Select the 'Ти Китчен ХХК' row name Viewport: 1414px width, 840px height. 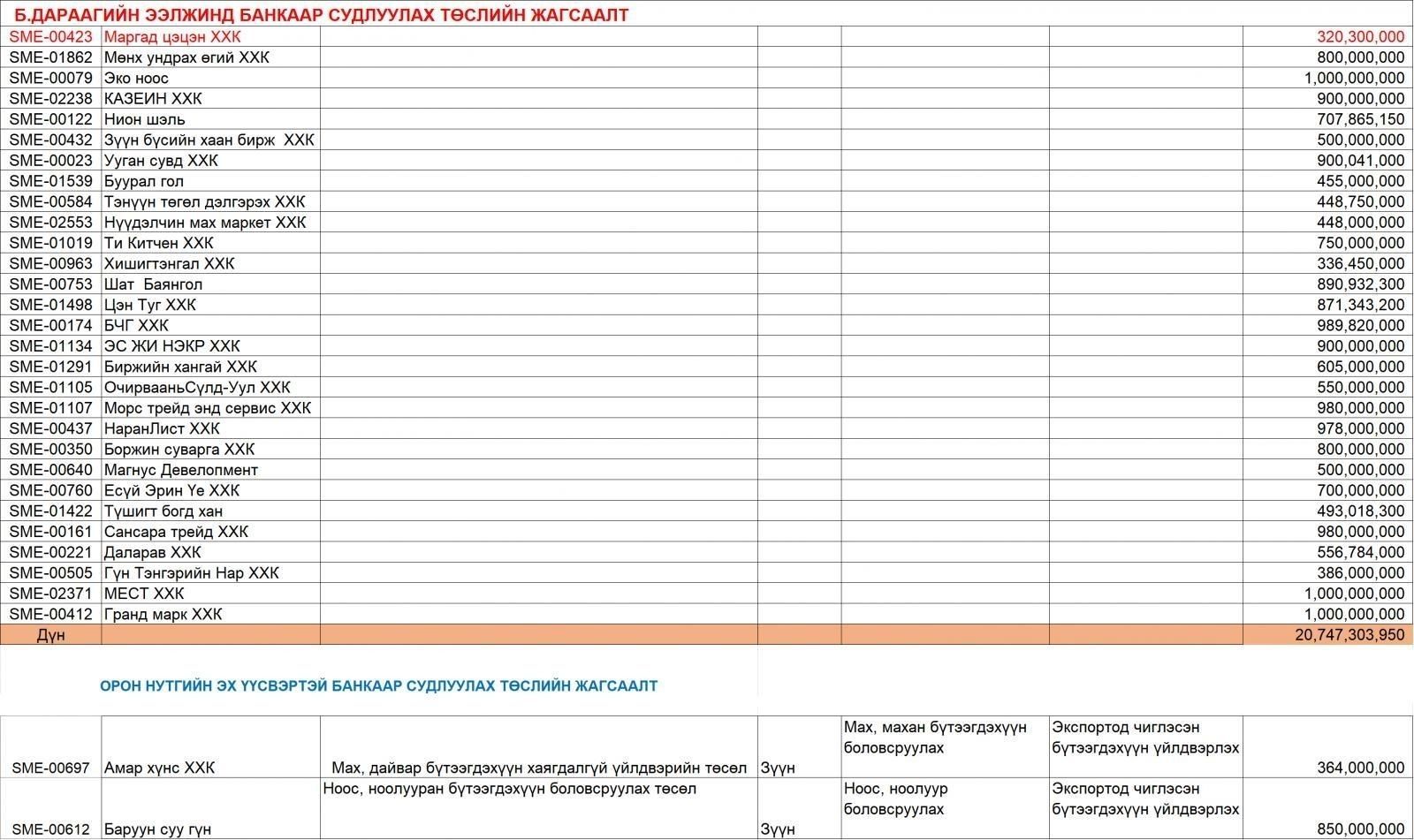tap(159, 243)
